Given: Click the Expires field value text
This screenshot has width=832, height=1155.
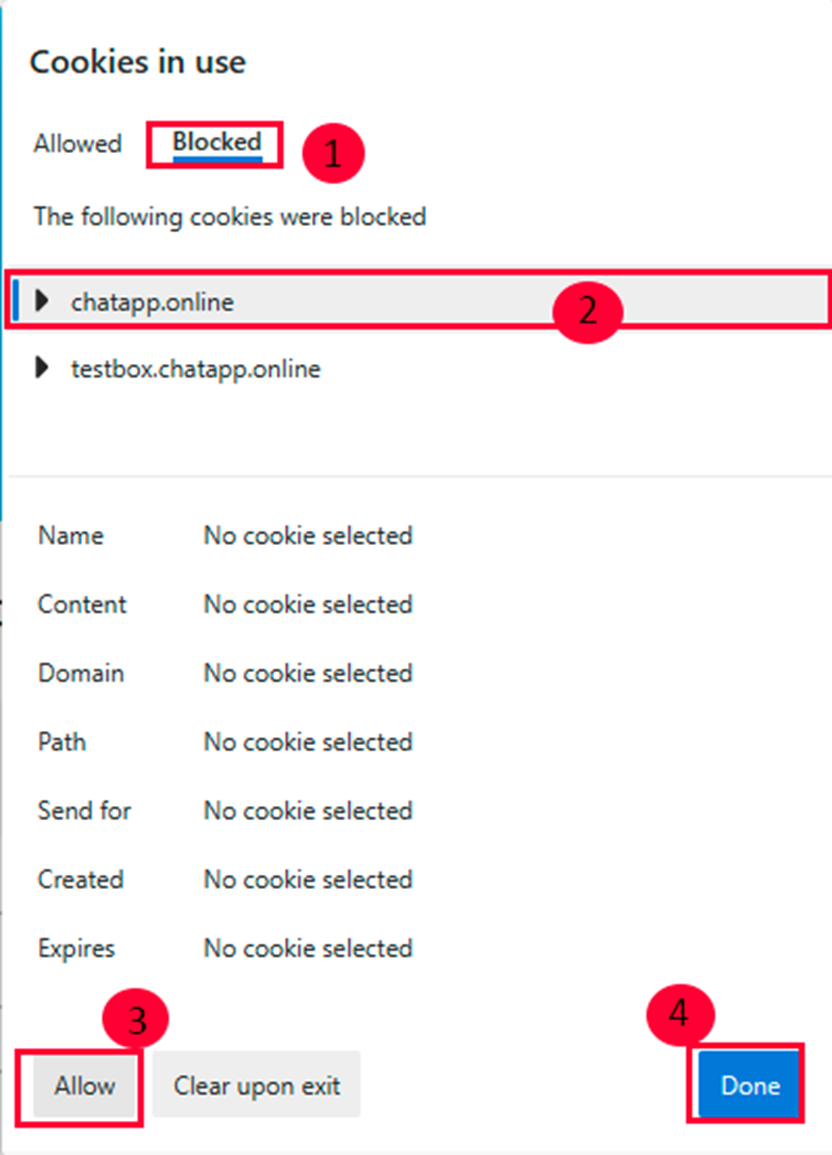Looking at the screenshot, I should click(308, 948).
